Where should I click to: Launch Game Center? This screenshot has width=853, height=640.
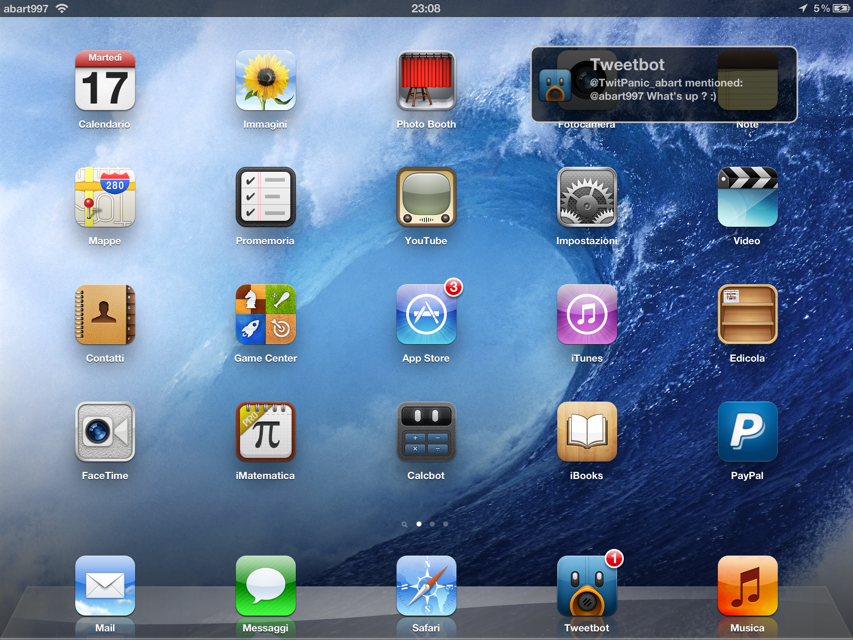pyautogui.click(x=265, y=315)
